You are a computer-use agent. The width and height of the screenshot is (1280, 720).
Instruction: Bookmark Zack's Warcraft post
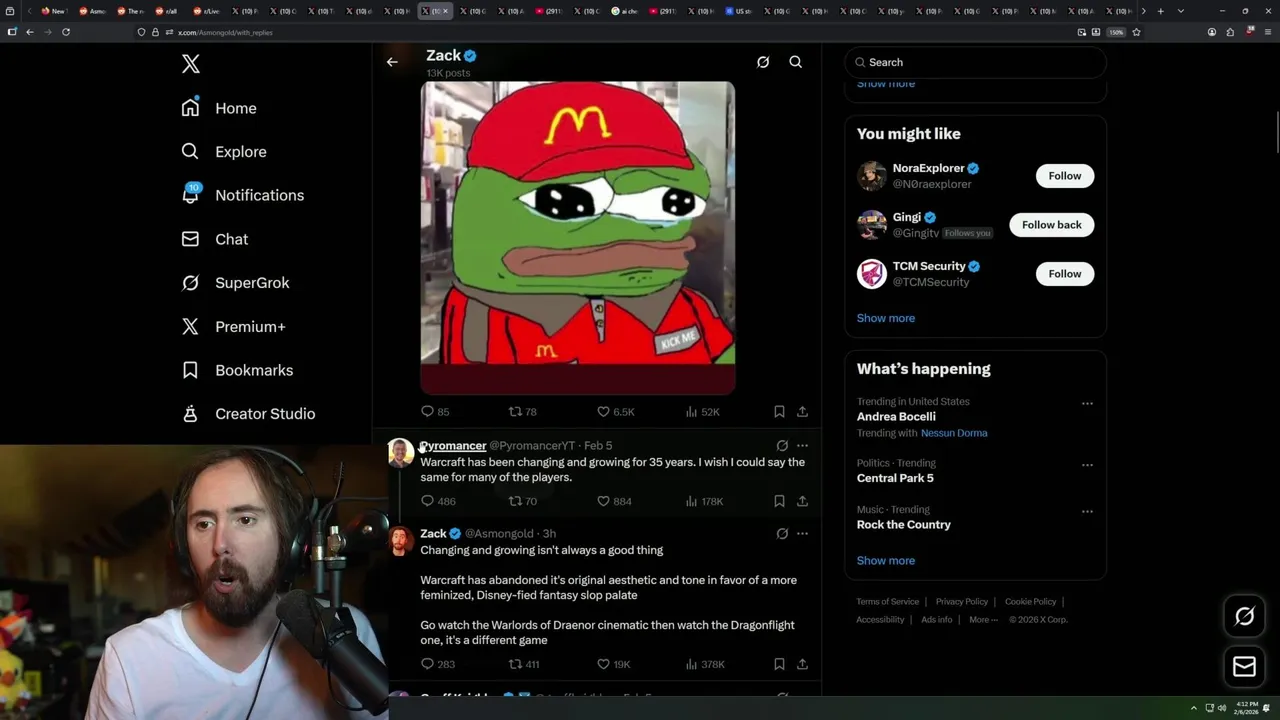pyautogui.click(x=779, y=664)
